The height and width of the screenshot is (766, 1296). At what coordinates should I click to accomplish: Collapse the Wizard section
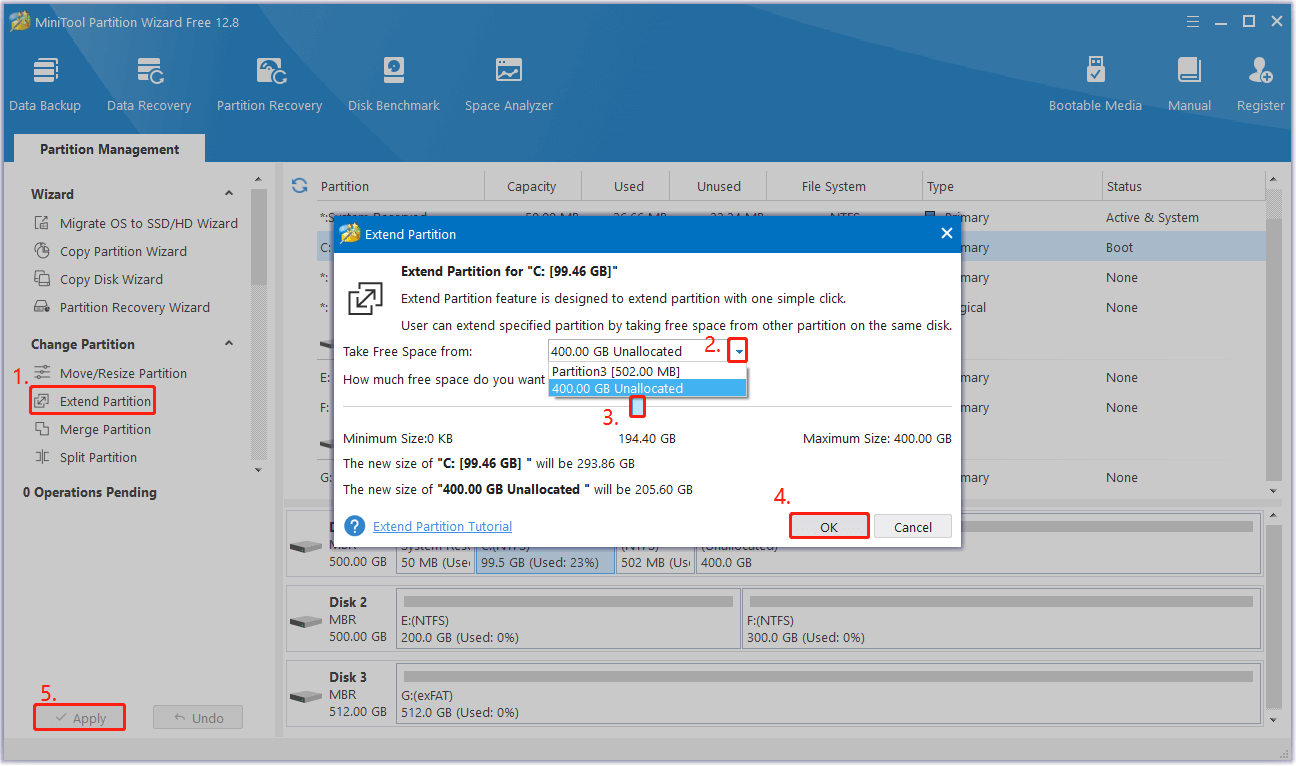229,194
